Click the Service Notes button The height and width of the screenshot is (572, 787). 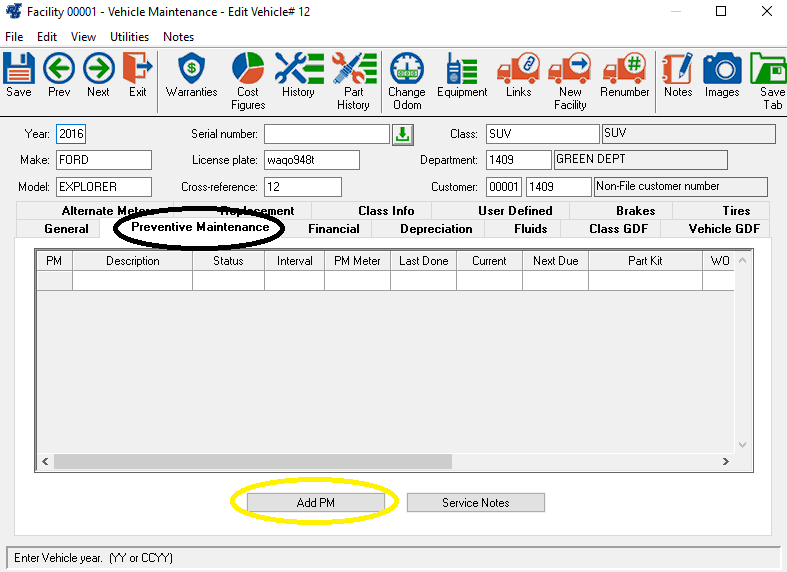[x=475, y=503]
